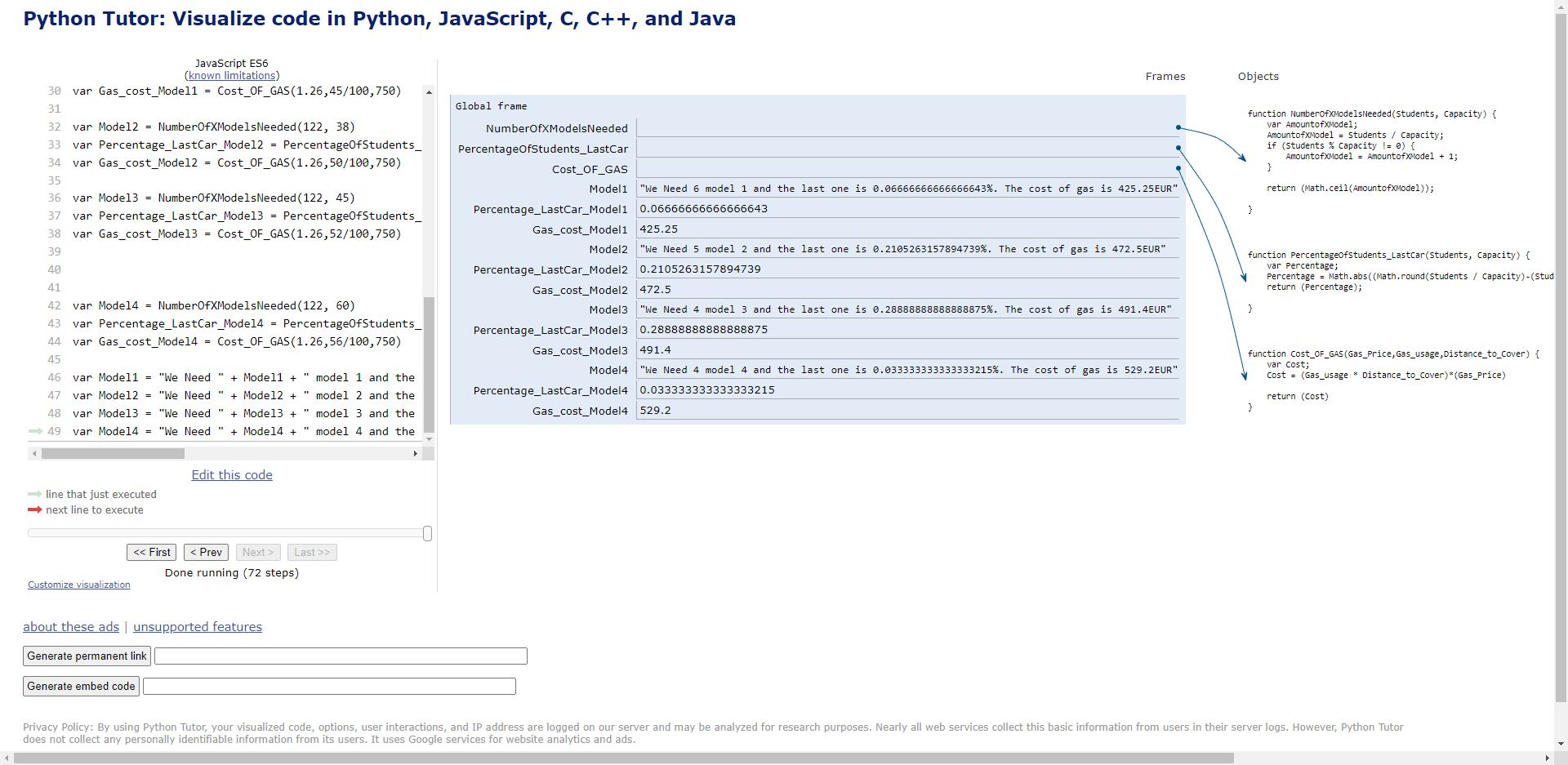Click the pointer dot in Cost_OF_GAS row
The image size is (1568, 765).
coord(1178,168)
